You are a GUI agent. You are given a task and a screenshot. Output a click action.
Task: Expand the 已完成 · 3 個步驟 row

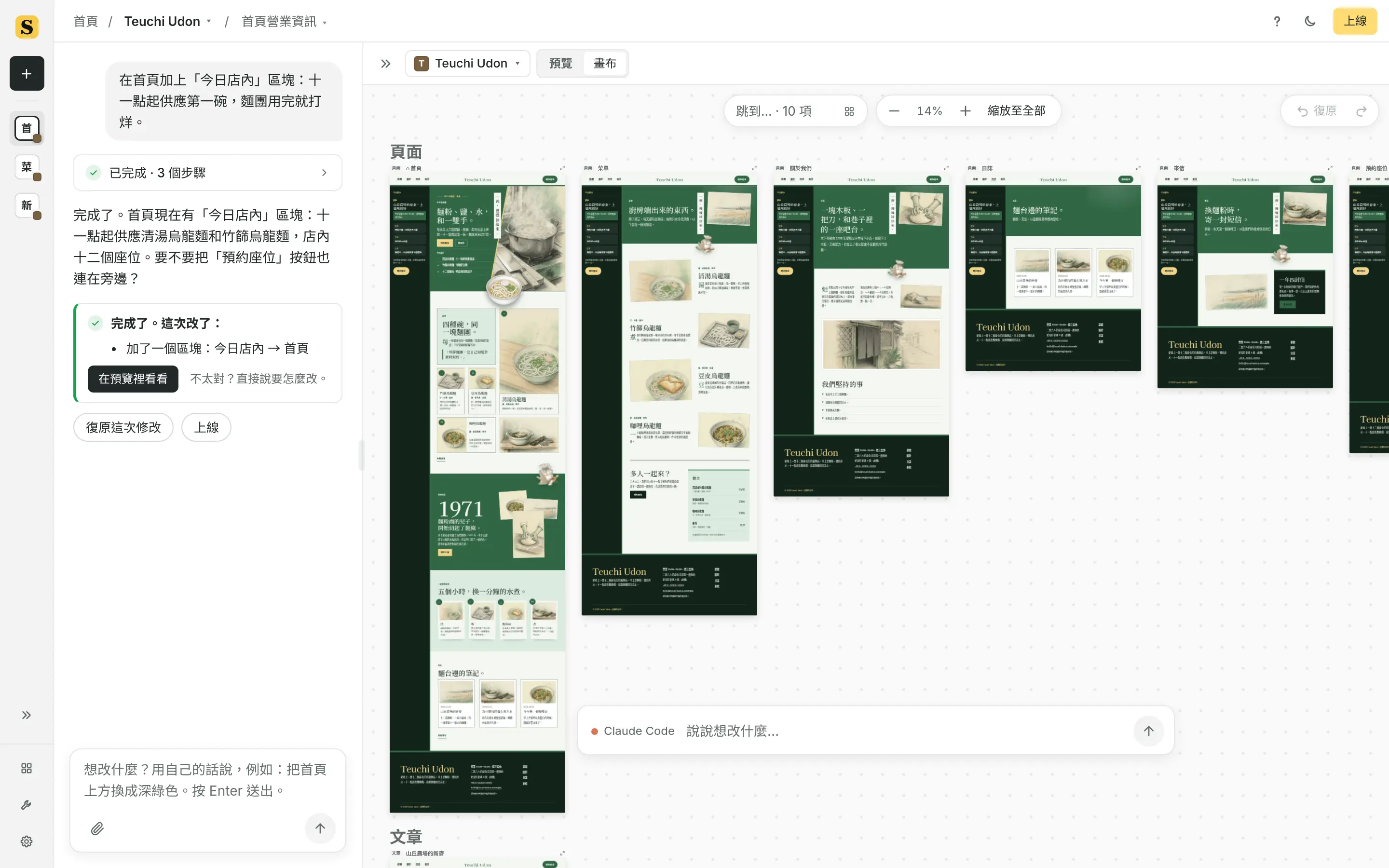[208, 172]
